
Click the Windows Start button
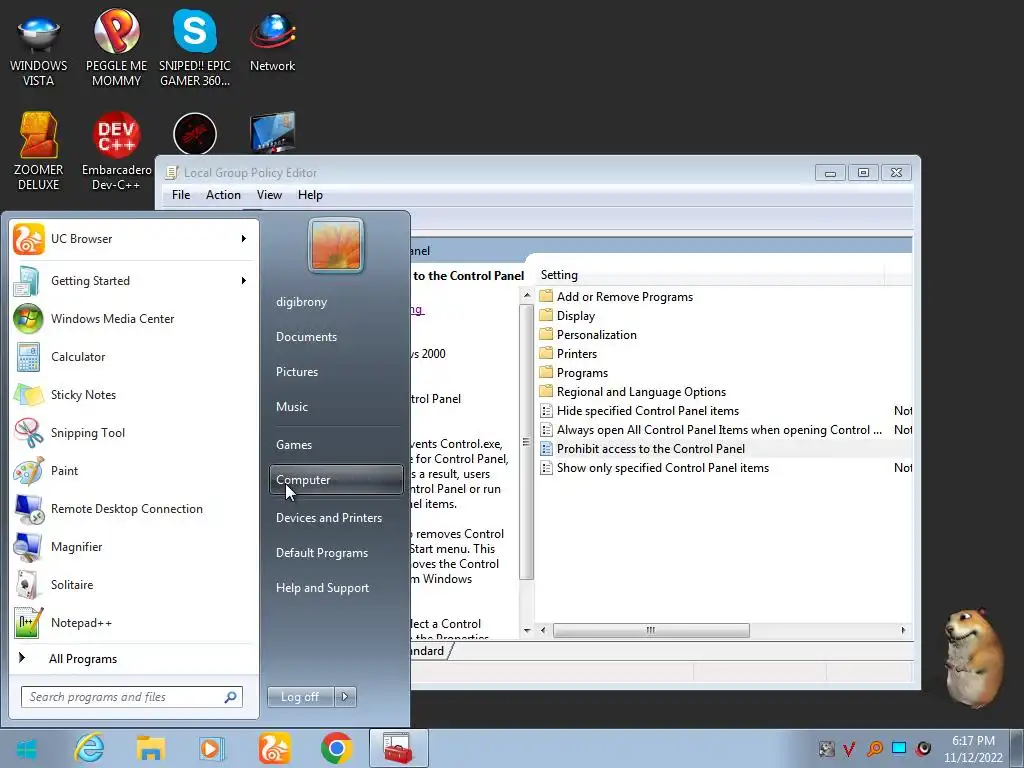[27, 748]
